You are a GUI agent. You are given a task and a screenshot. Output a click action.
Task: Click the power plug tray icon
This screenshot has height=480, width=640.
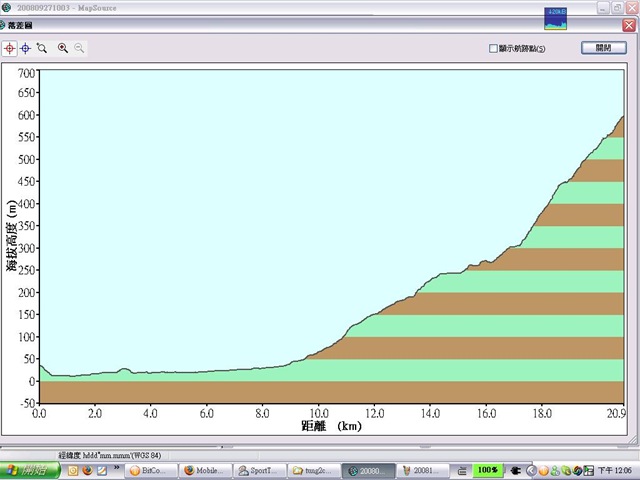(516, 471)
